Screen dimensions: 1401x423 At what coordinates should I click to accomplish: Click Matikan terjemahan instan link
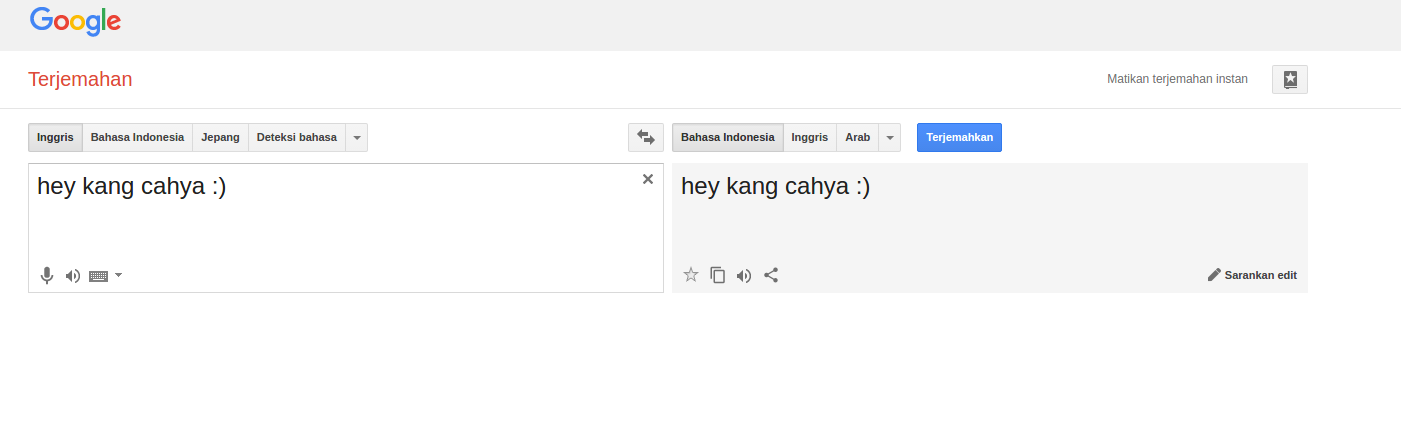[x=1177, y=80]
